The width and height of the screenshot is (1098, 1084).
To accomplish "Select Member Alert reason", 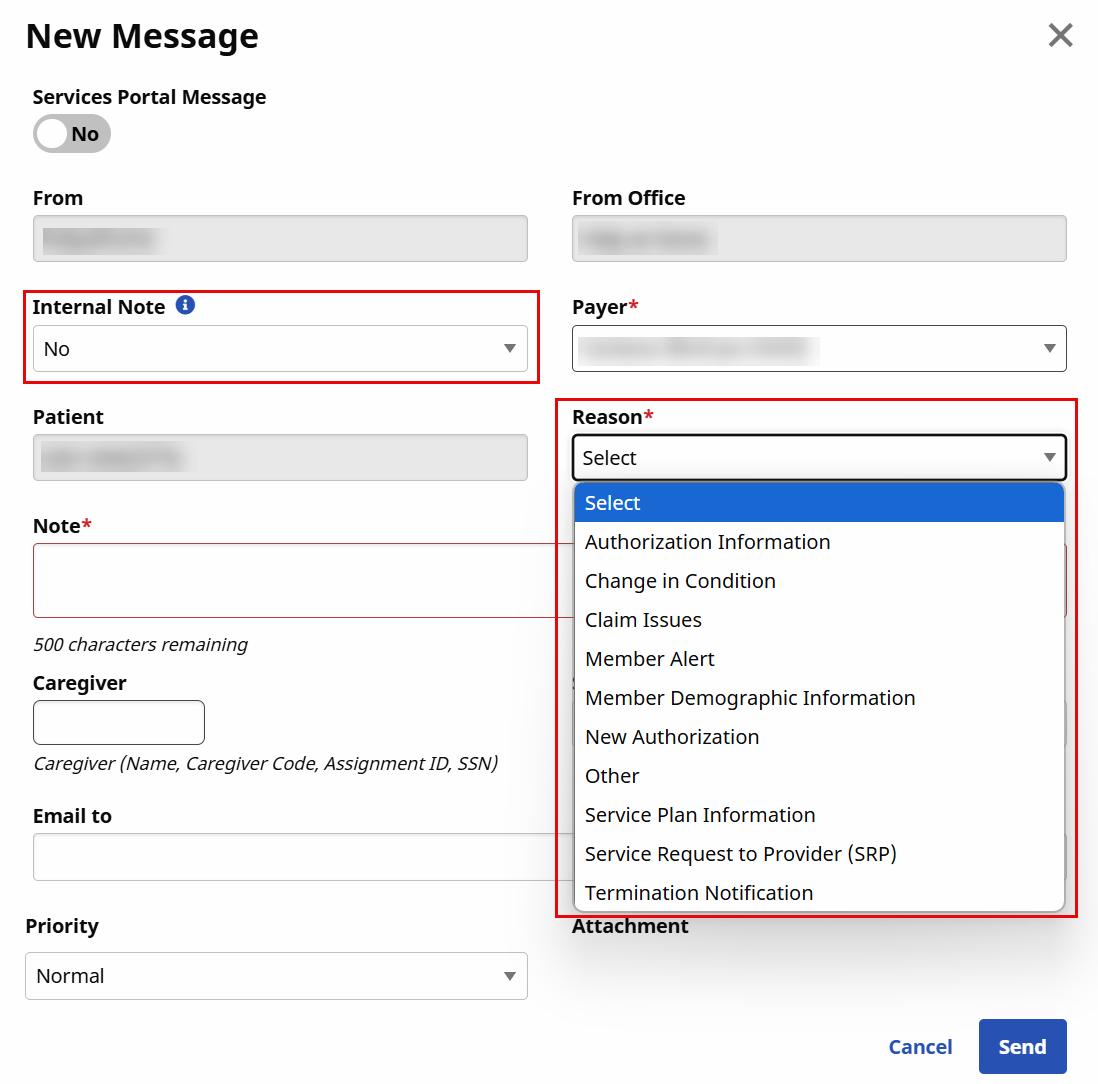I will pos(650,659).
